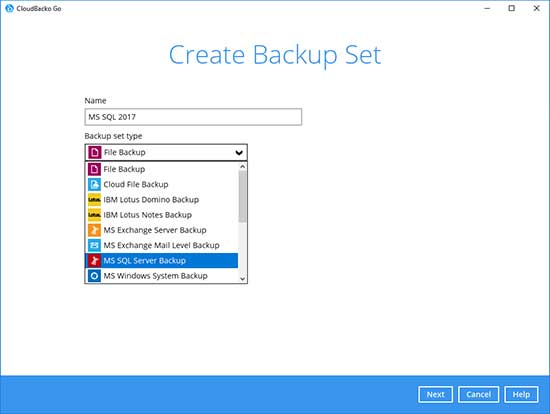The image size is (550, 414).
Task: Click the IBM Lotus Domino Backup icon
Action: (x=94, y=200)
